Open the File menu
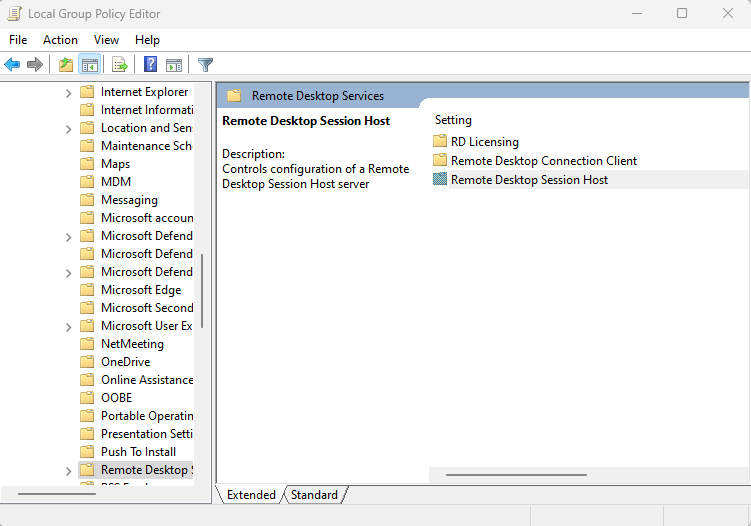Viewport: 751px width, 526px height. 18,40
